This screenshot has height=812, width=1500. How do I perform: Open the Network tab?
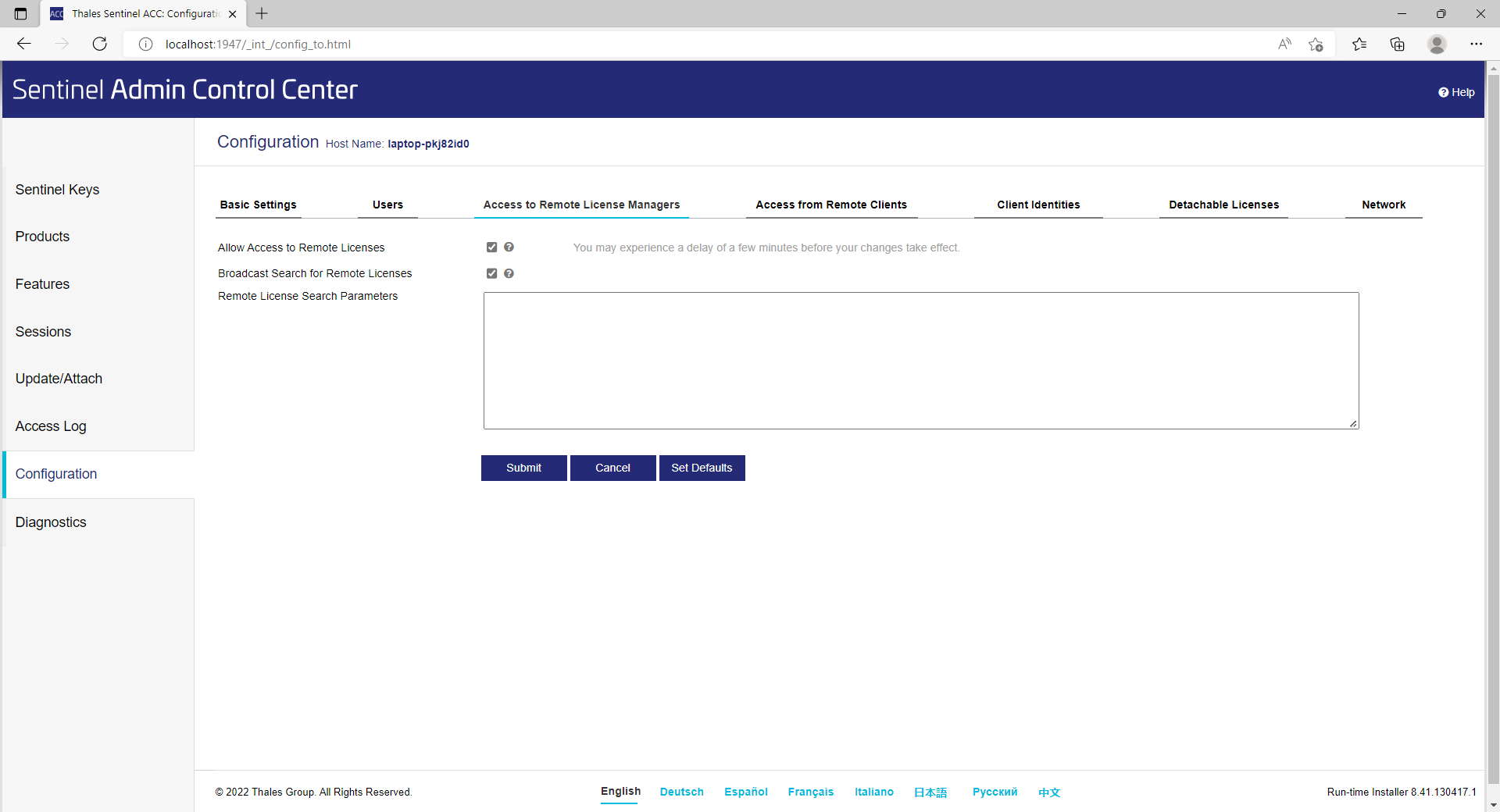pos(1384,205)
